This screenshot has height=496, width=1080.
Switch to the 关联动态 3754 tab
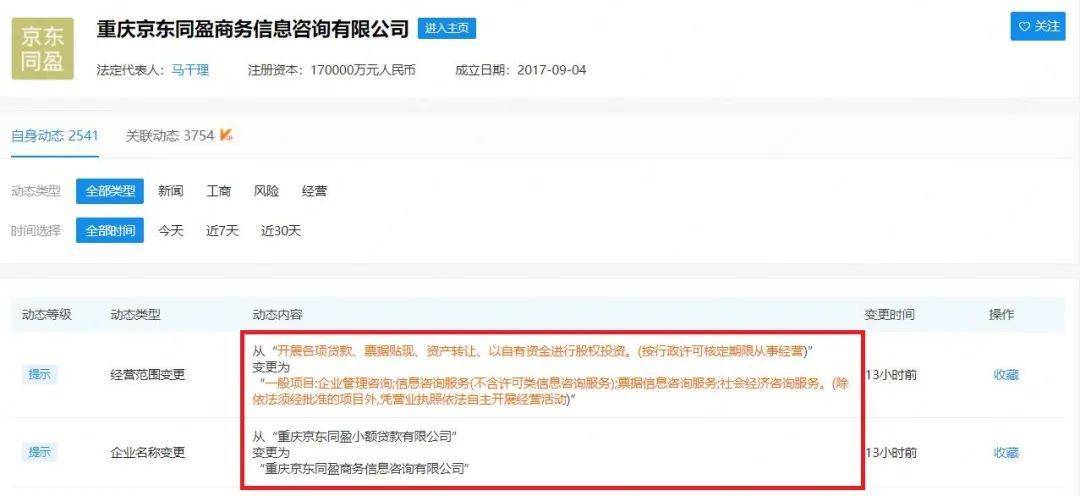(x=169, y=136)
